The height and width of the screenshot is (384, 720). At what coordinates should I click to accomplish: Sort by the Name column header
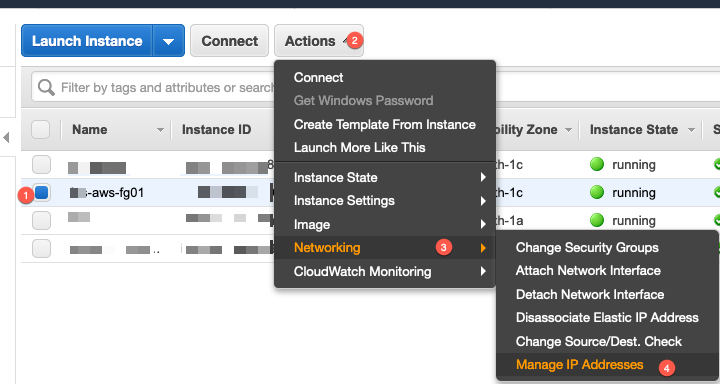pos(90,130)
